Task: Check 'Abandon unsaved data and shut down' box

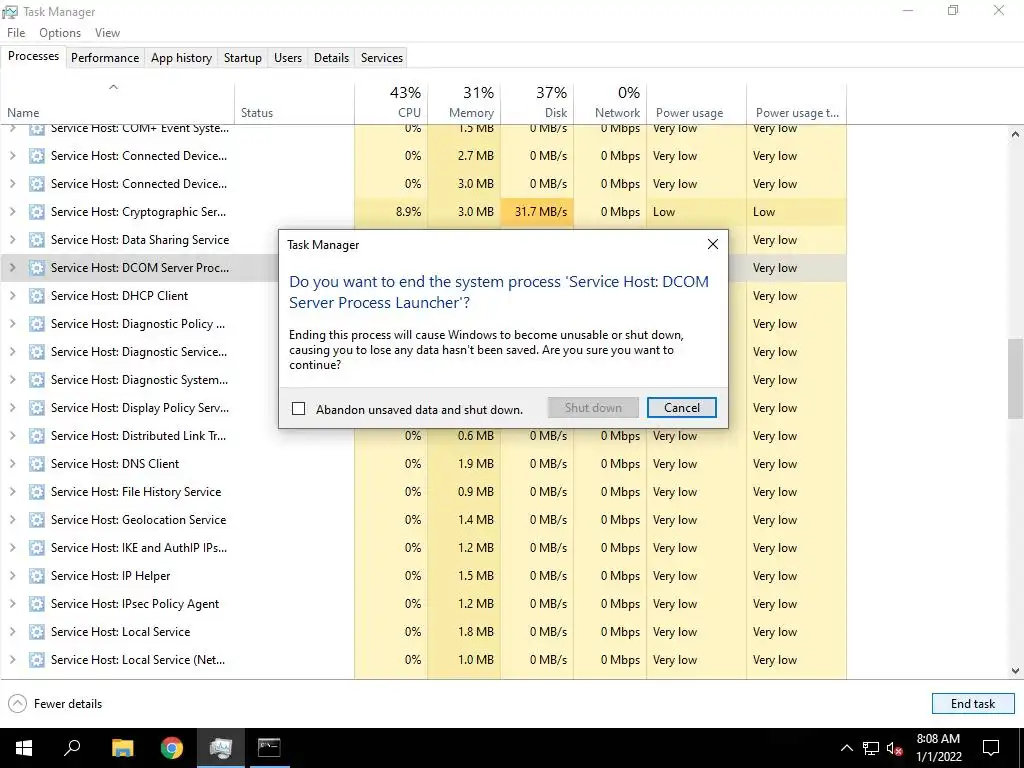Action: click(298, 409)
